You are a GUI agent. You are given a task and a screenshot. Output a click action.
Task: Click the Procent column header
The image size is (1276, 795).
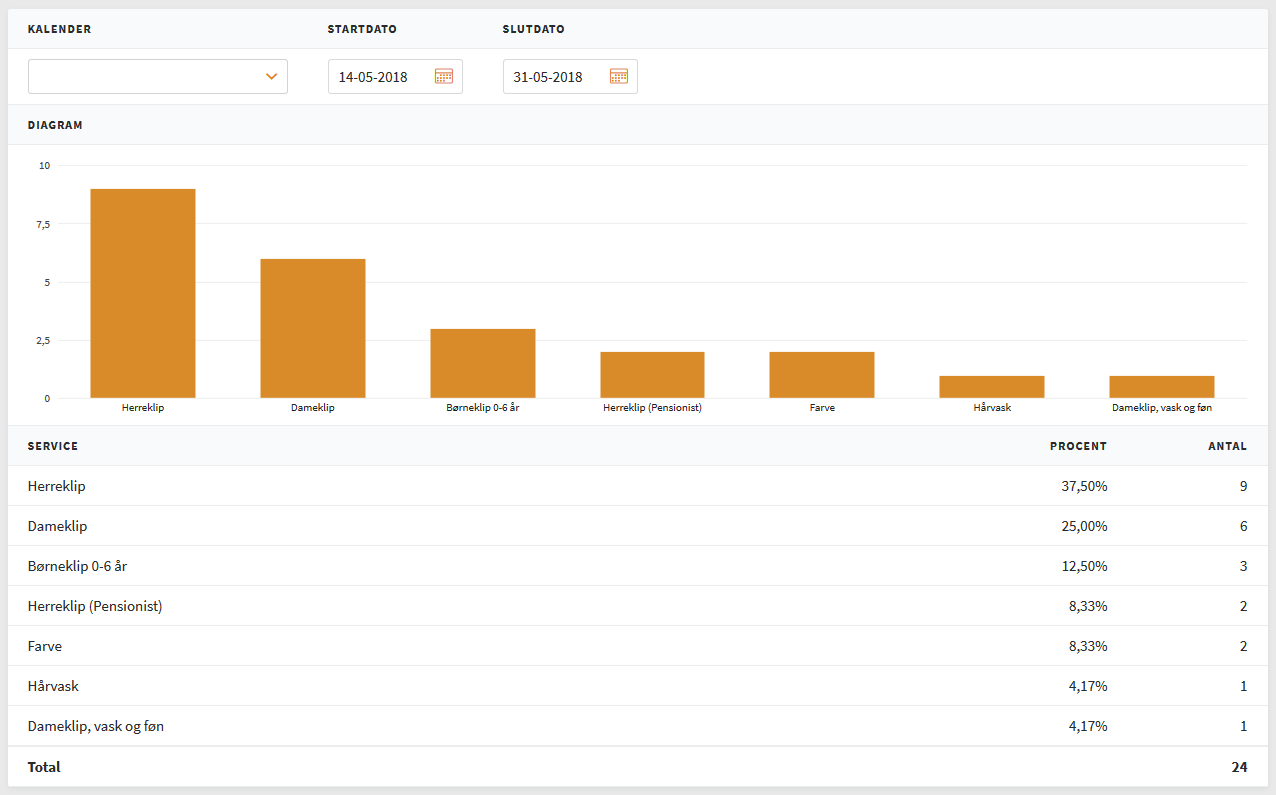1078,446
